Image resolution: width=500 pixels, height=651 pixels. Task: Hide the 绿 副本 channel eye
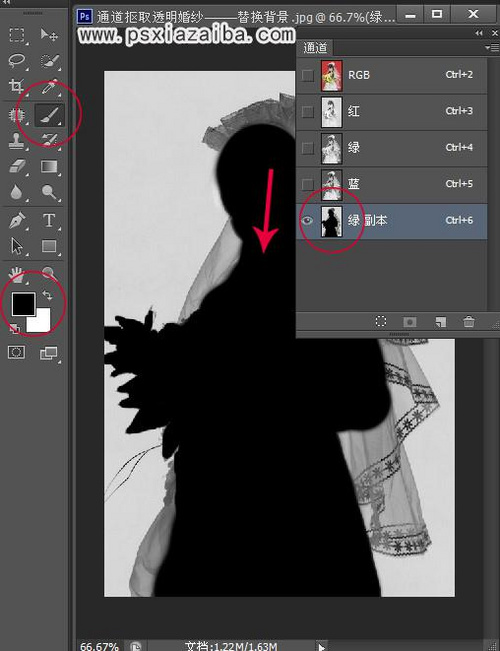click(307, 220)
